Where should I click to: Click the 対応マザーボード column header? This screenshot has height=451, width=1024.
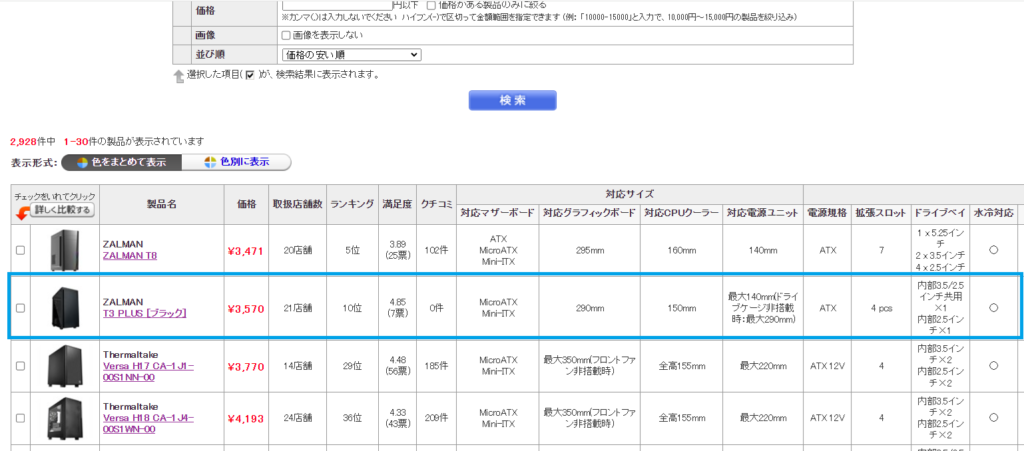pos(498,213)
